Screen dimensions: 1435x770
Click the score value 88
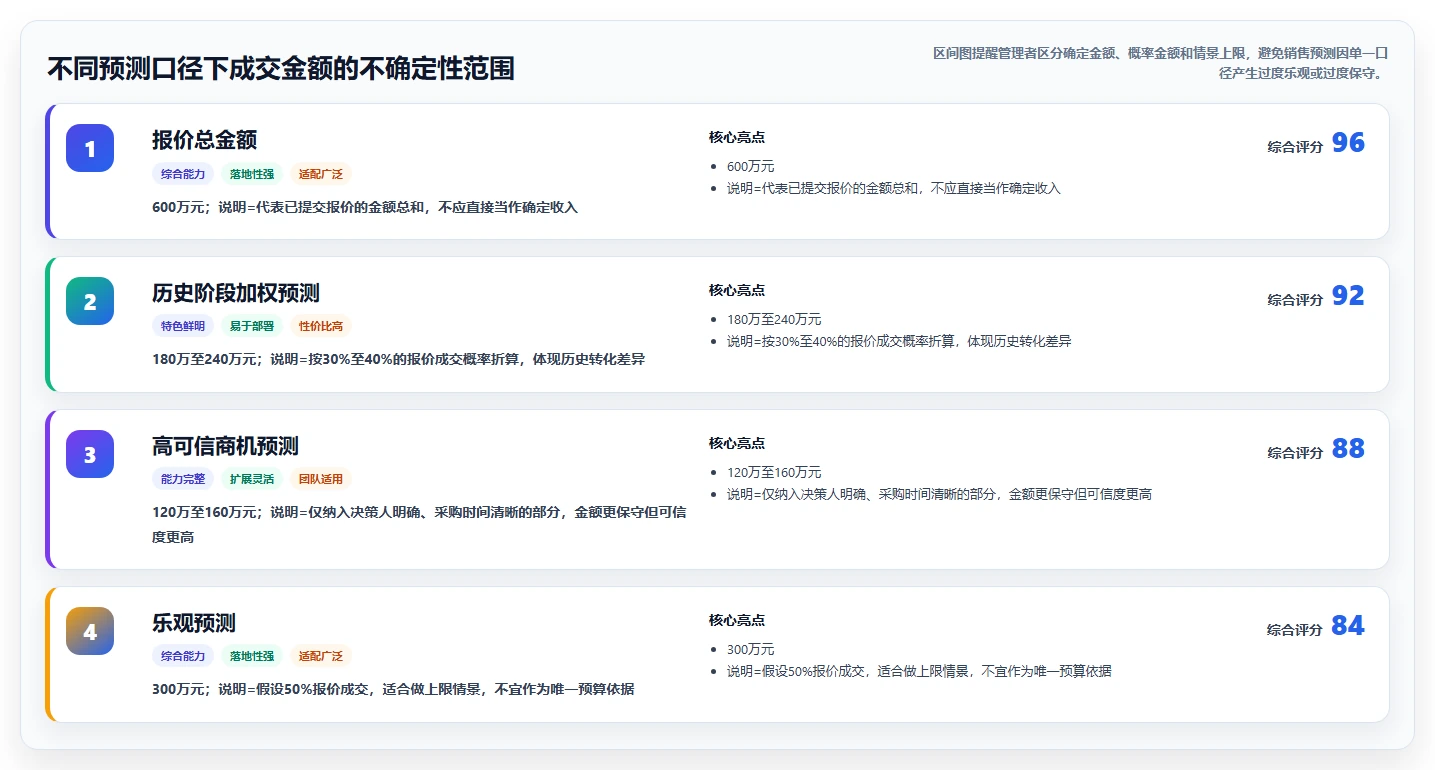[1348, 449]
